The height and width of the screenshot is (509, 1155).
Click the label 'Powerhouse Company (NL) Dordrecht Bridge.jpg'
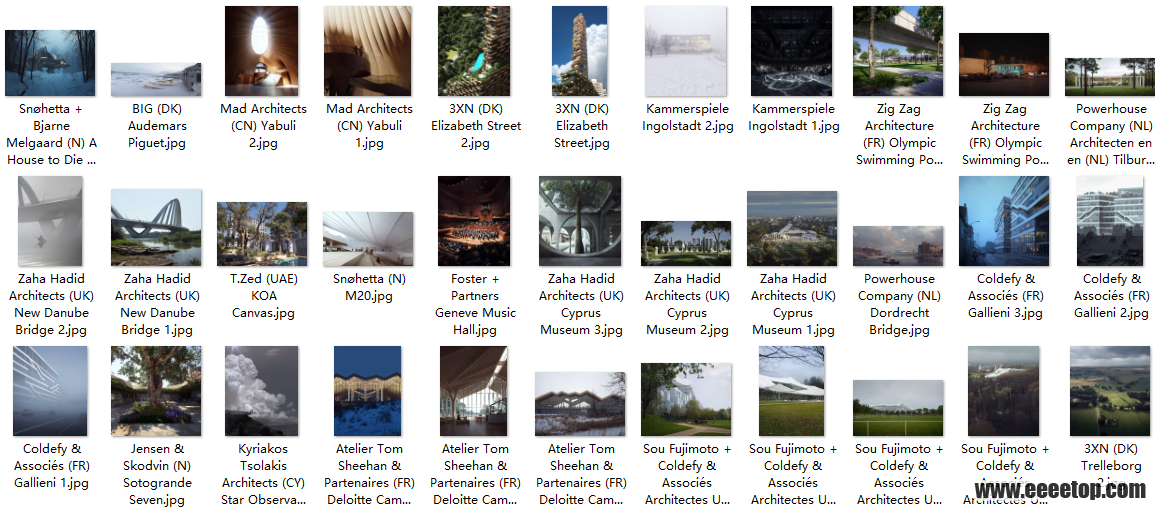899,304
